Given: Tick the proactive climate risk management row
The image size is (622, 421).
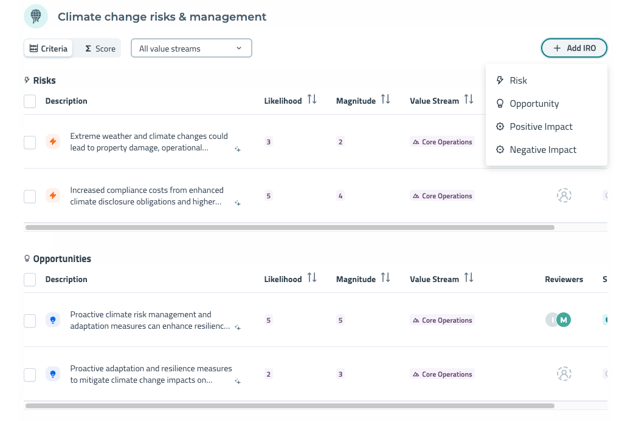Looking at the screenshot, I should pyautogui.click(x=30, y=321).
